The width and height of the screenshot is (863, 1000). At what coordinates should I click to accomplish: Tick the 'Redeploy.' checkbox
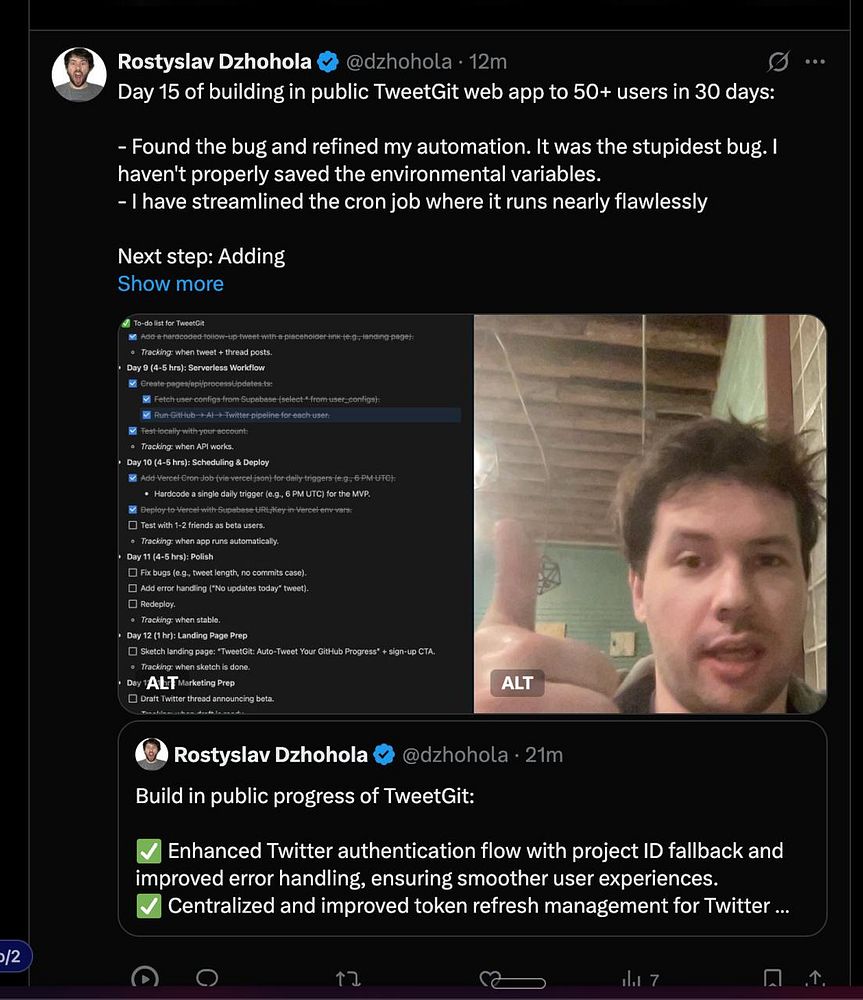click(132, 604)
